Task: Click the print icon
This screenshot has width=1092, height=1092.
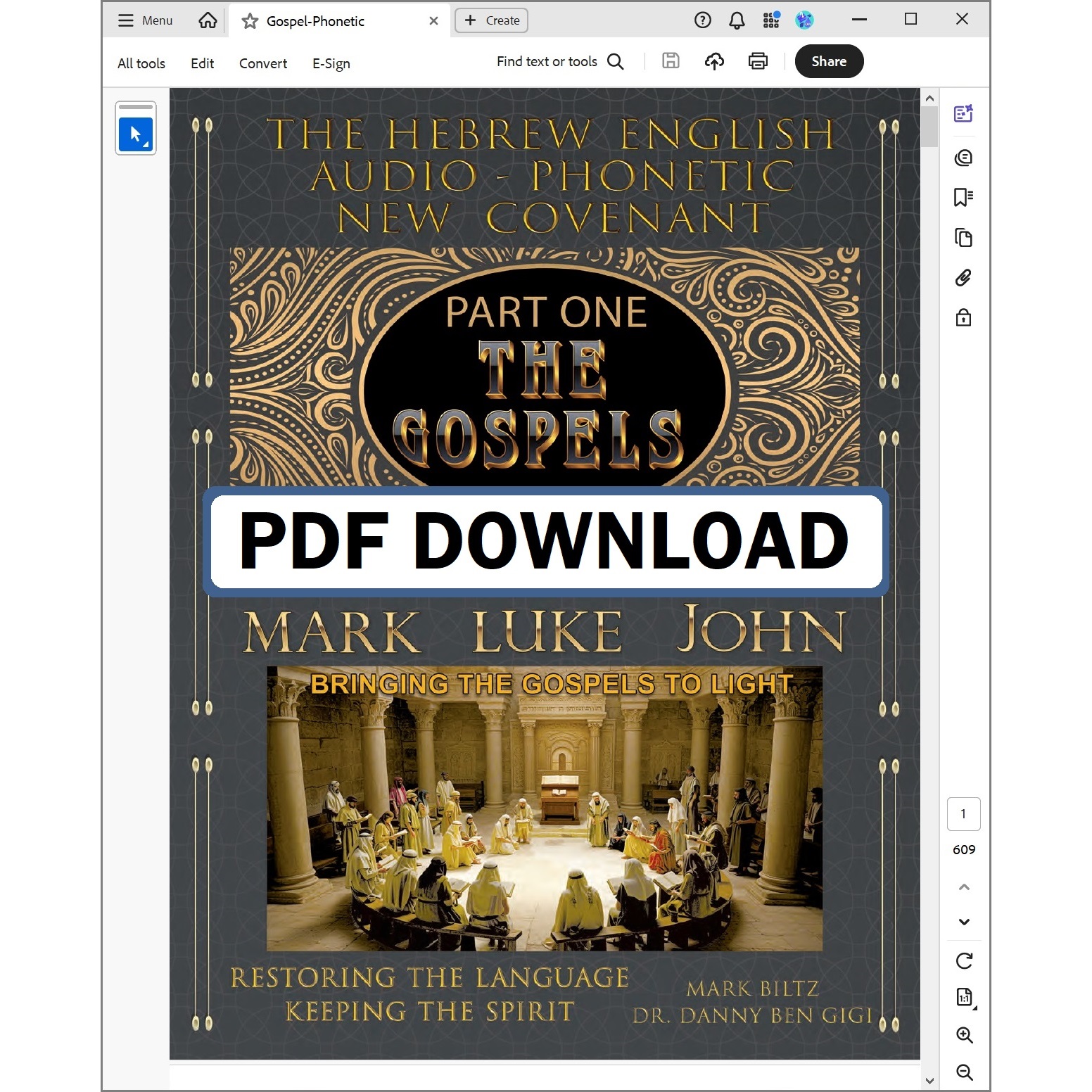Action: (x=758, y=62)
